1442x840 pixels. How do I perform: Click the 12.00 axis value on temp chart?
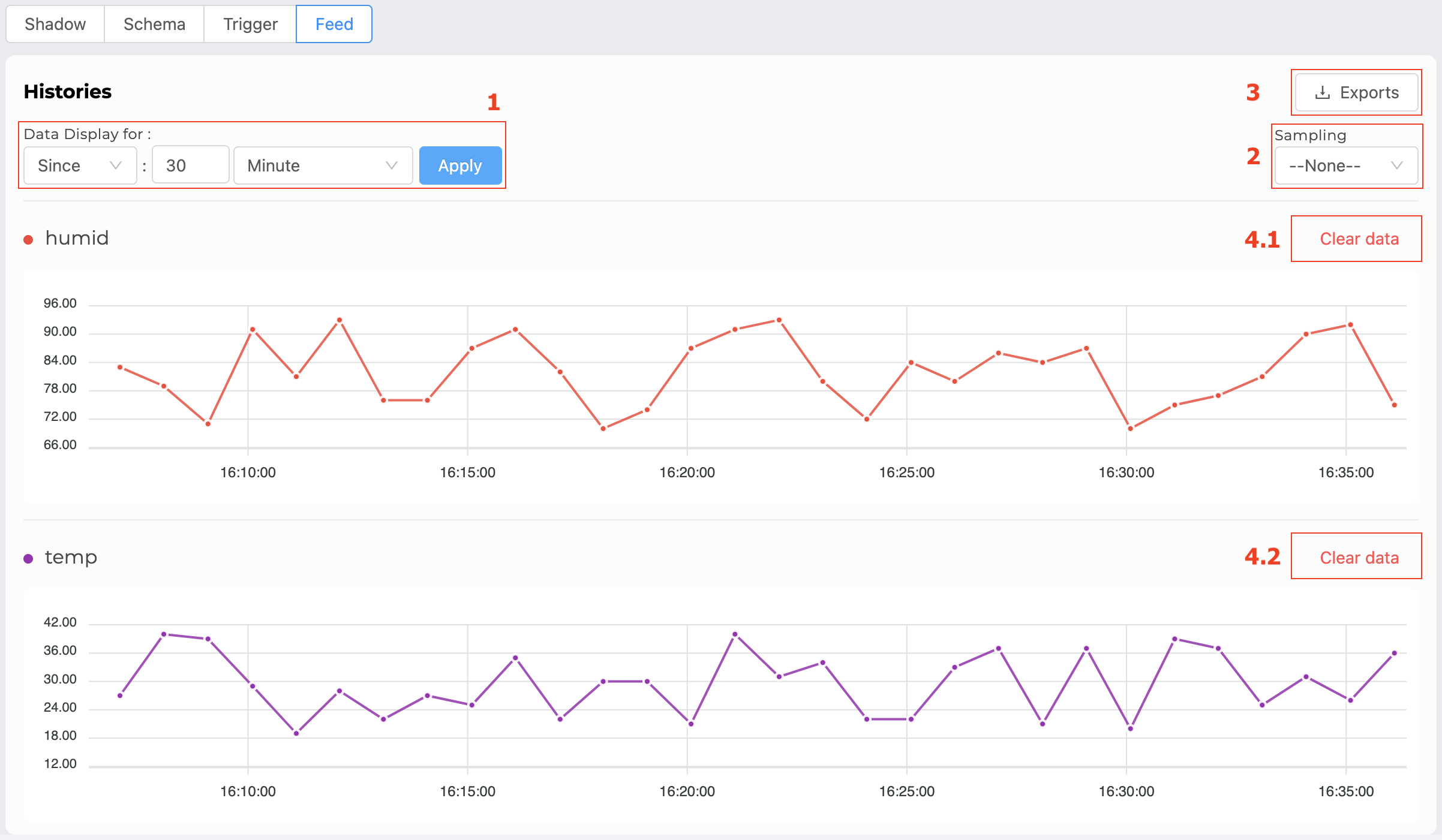[x=60, y=764]
